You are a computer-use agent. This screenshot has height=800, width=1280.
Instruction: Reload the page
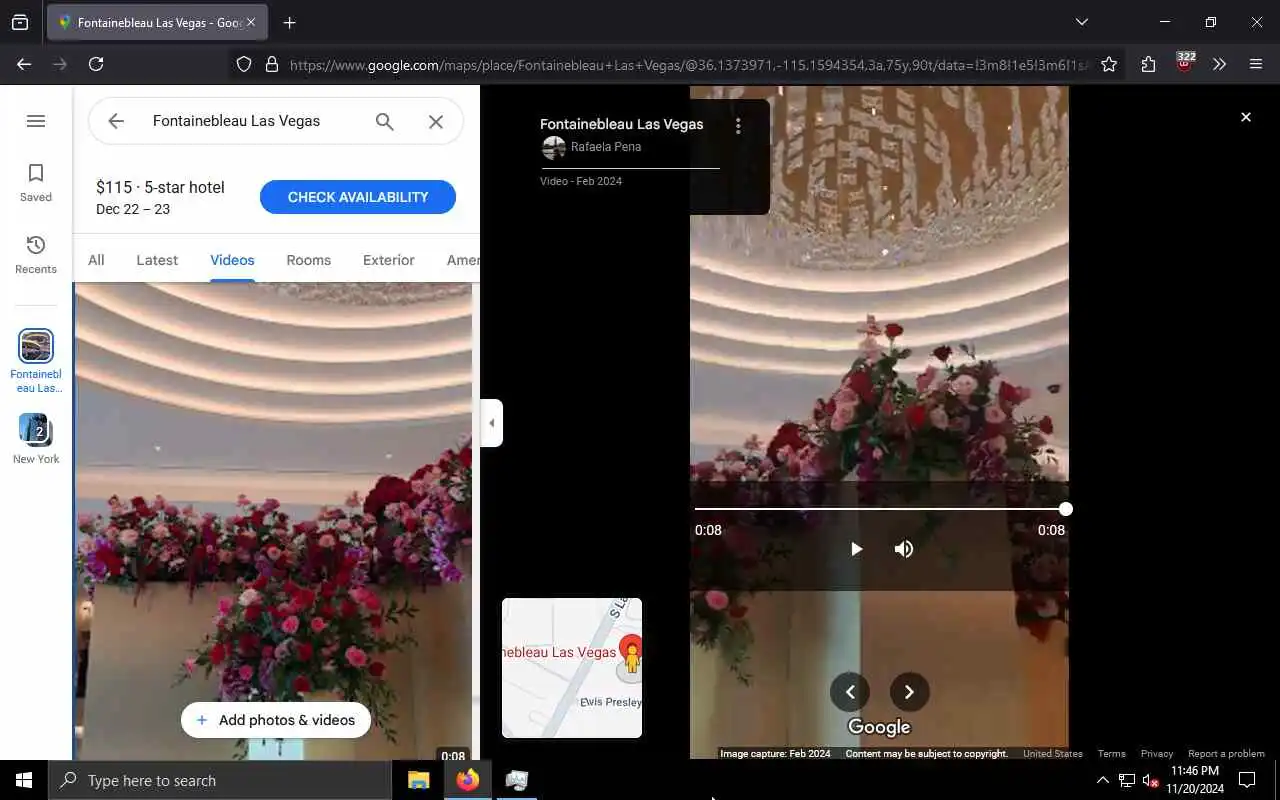coord(96,64)
